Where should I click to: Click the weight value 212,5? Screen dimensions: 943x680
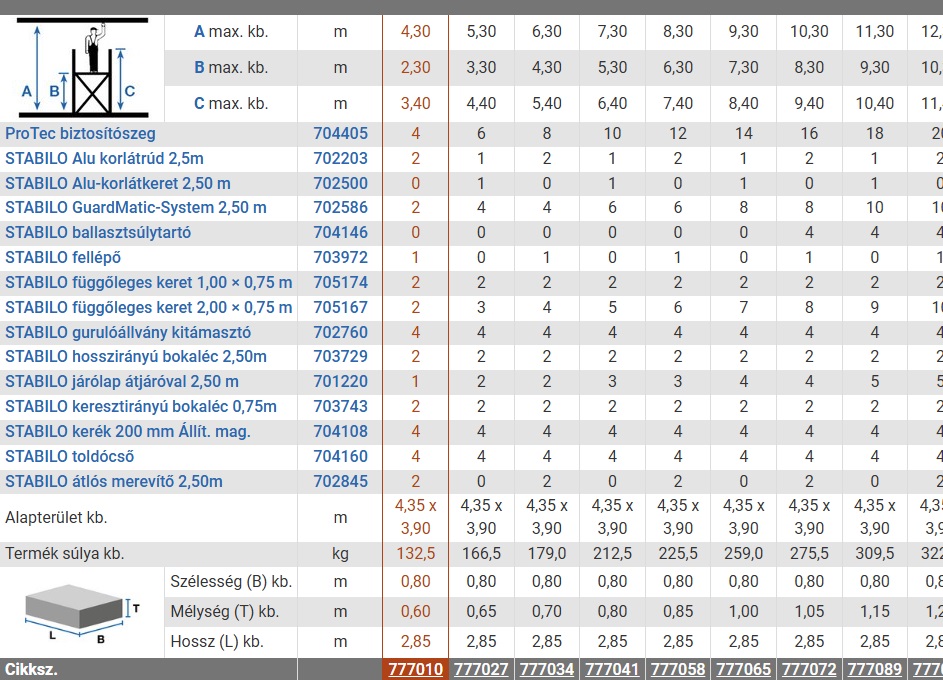tap(612, 554)
